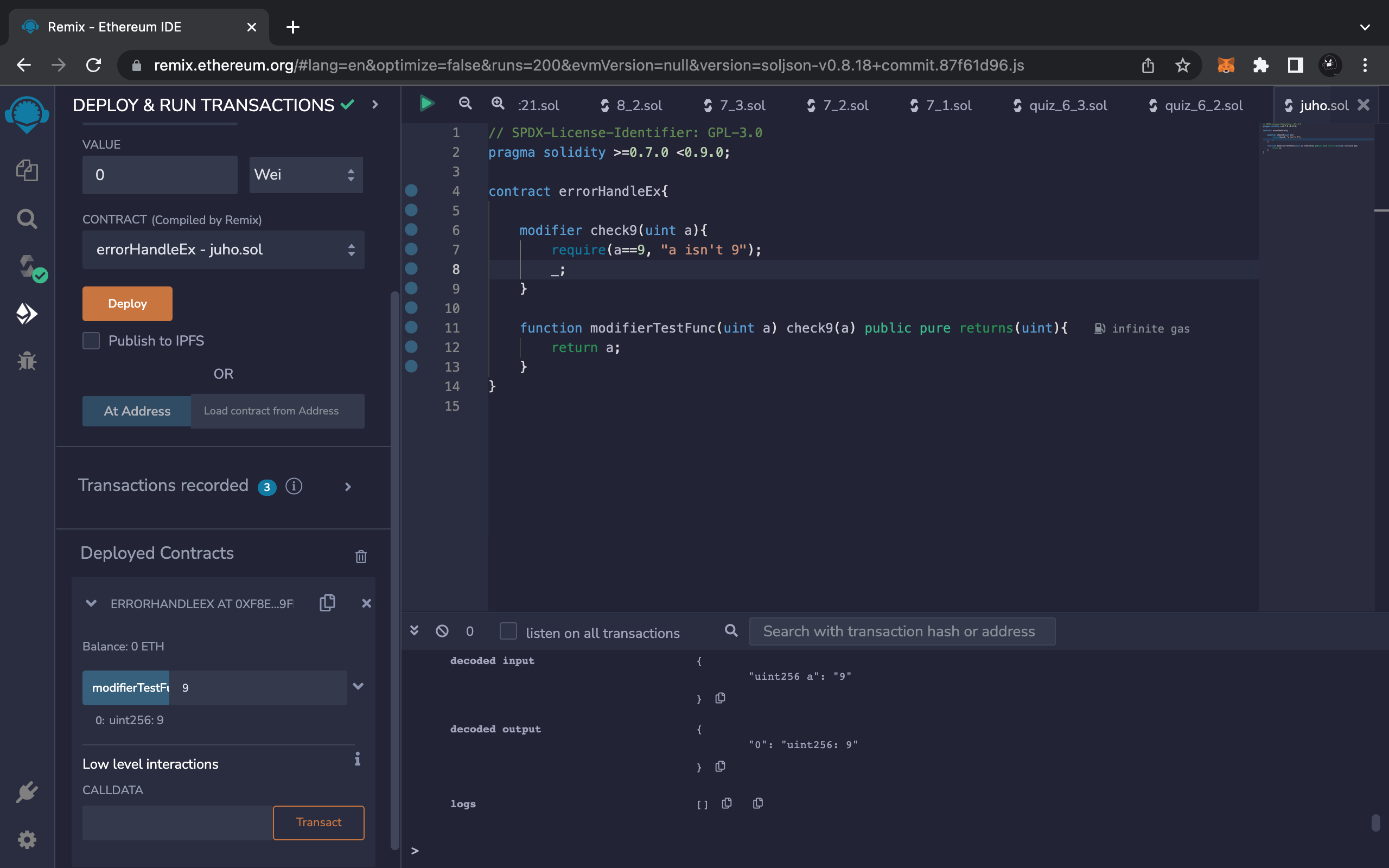This screenshot has width=1389, height=868.
Task: Clear the terminal console icon
Action: click(x=442, y=631)
